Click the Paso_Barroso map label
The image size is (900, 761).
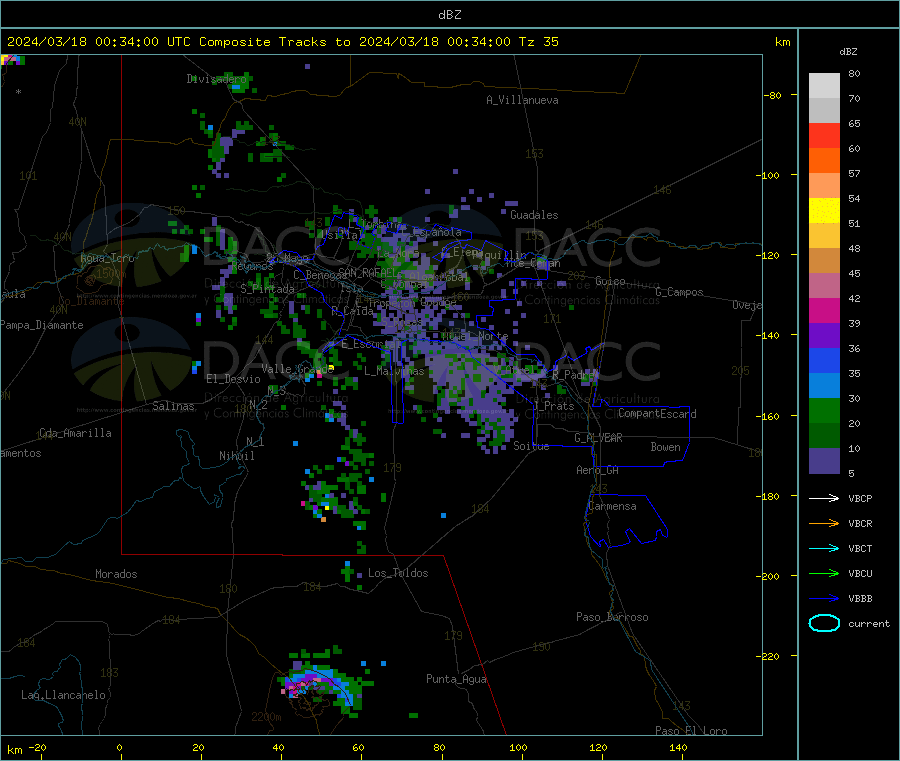coord(612,618)
